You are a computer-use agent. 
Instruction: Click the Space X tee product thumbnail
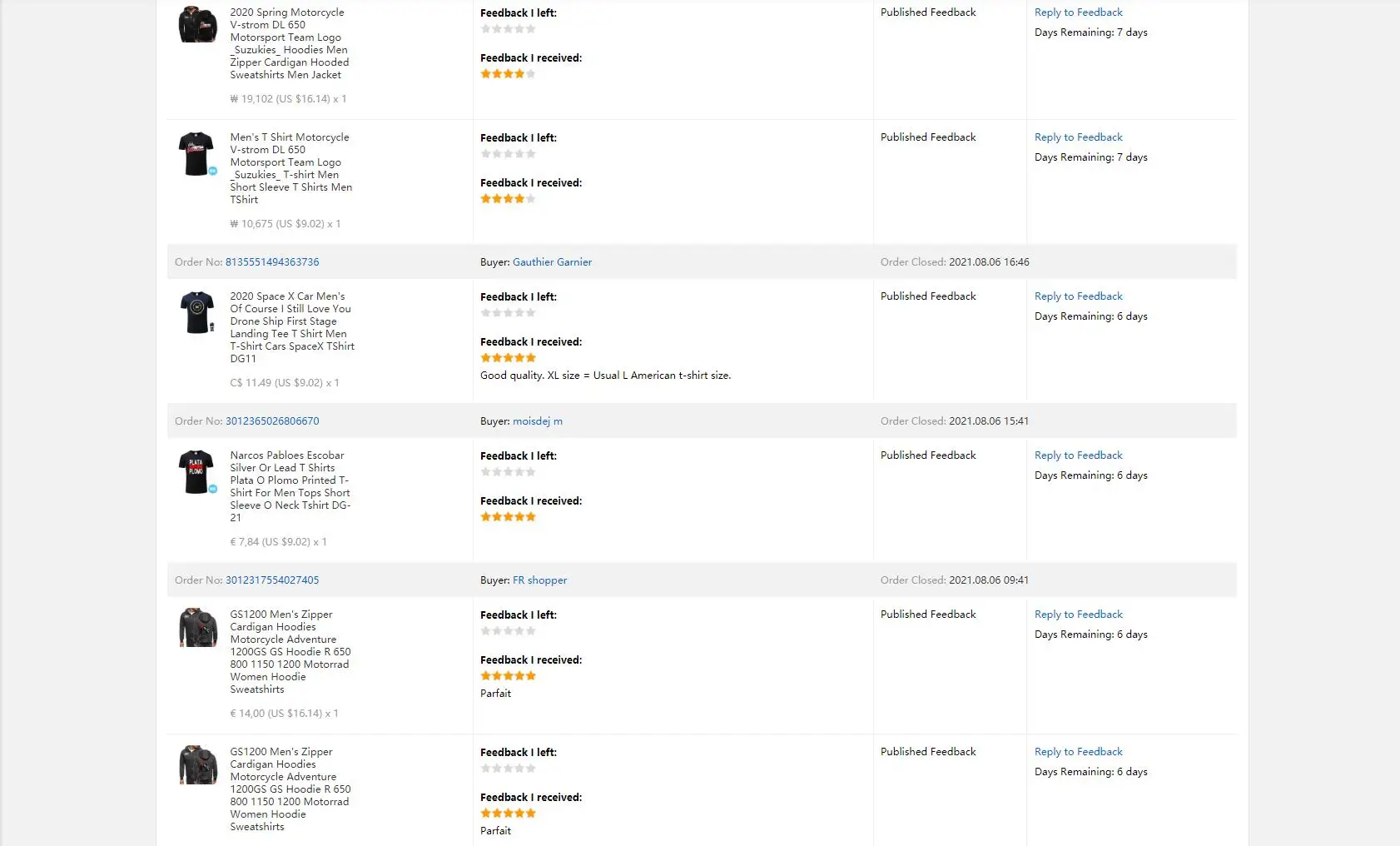(x=197, y=312)
